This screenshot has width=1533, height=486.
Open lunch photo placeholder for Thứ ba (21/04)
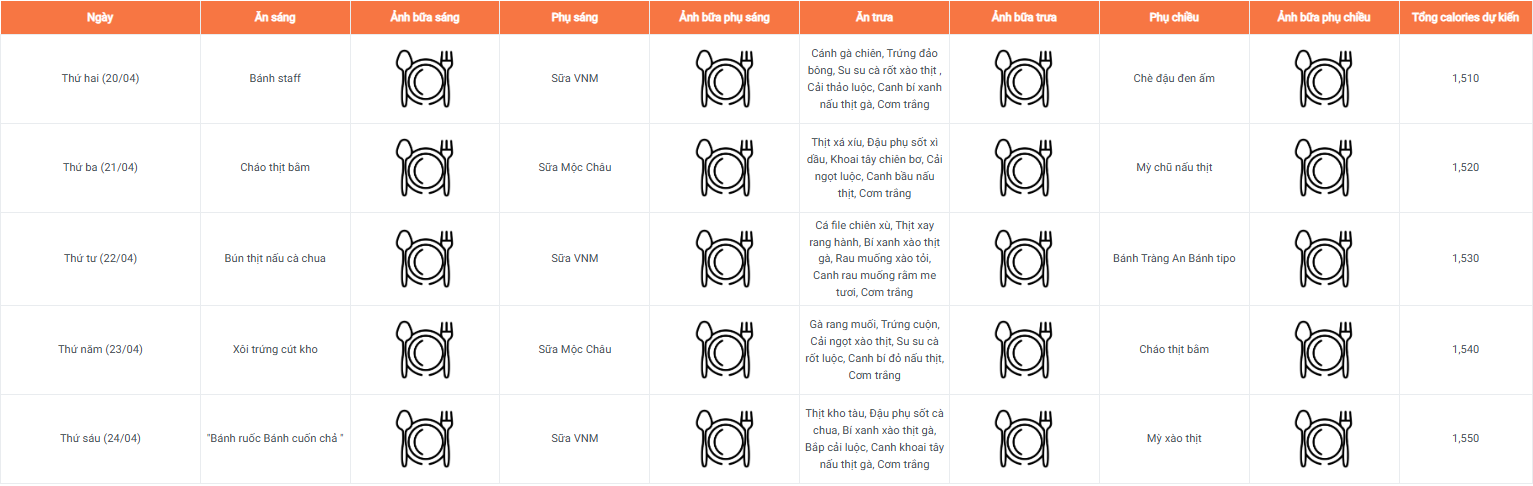coord(1024,167)
